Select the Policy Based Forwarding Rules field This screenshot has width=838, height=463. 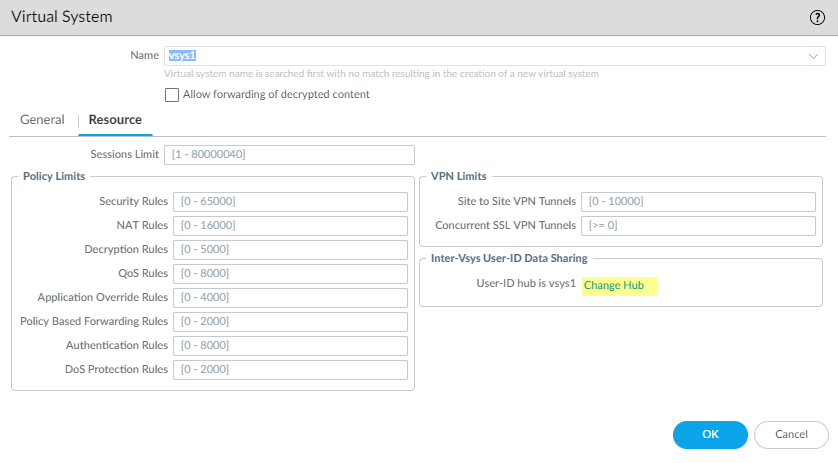[x=290, y=322]
